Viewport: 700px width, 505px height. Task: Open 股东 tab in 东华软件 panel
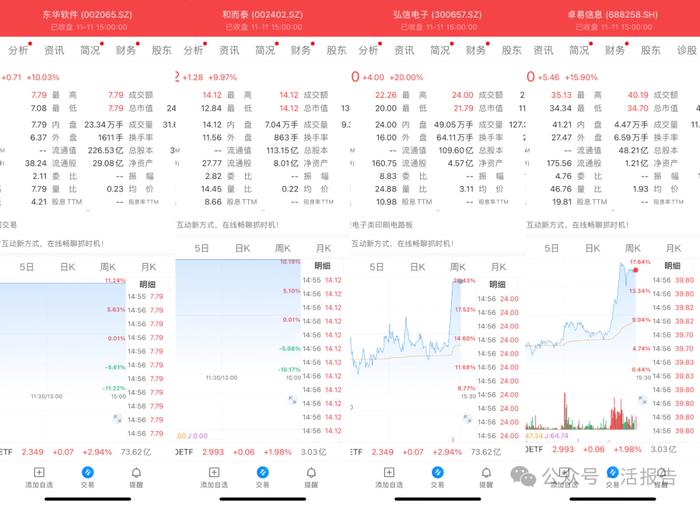coord(161,50)
